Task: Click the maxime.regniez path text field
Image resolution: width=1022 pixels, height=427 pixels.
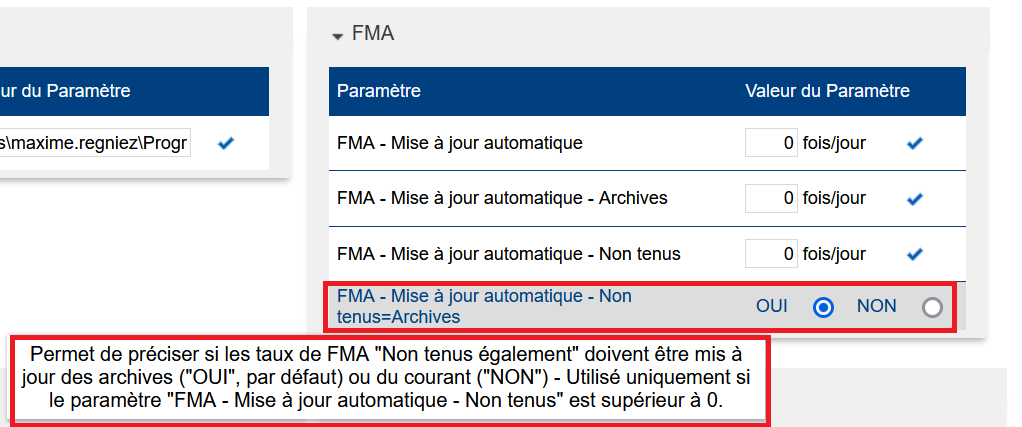Action: click(96, 143)
